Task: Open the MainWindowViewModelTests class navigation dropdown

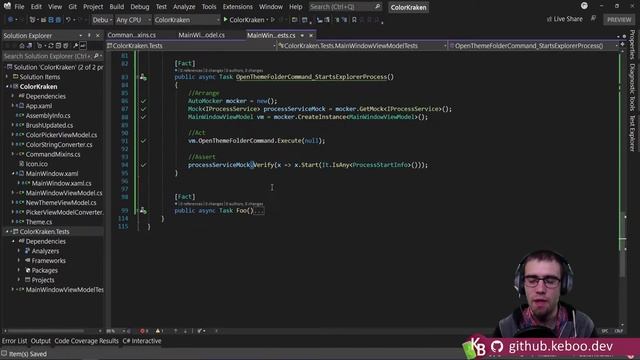Action: click(362, 46)
